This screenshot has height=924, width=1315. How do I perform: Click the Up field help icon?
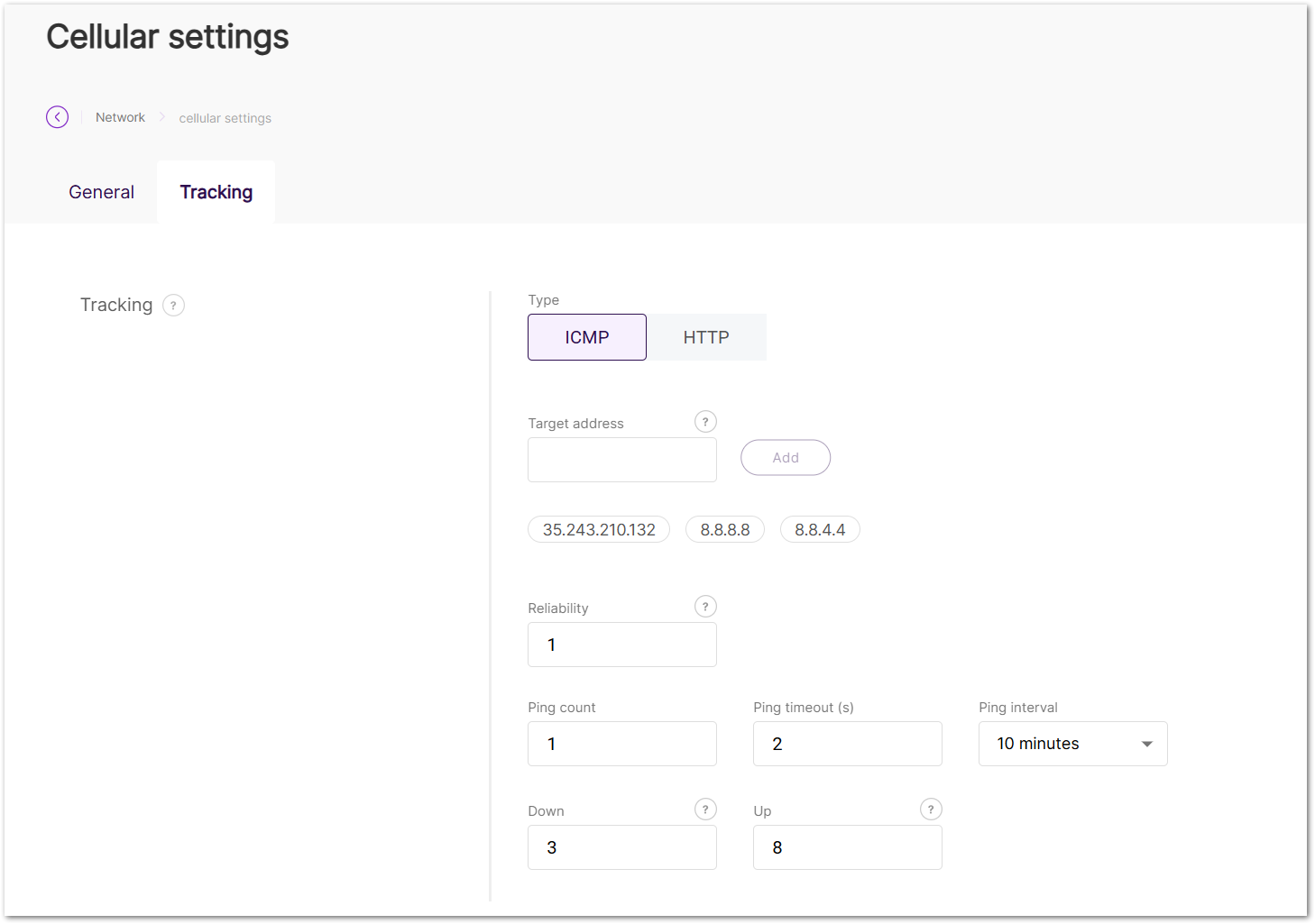coord(930,809)
